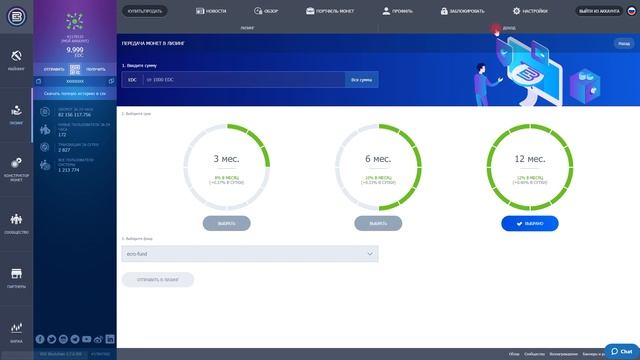Click the all system users statistic icon
640x360 pixels.
[x=45, y=165]
